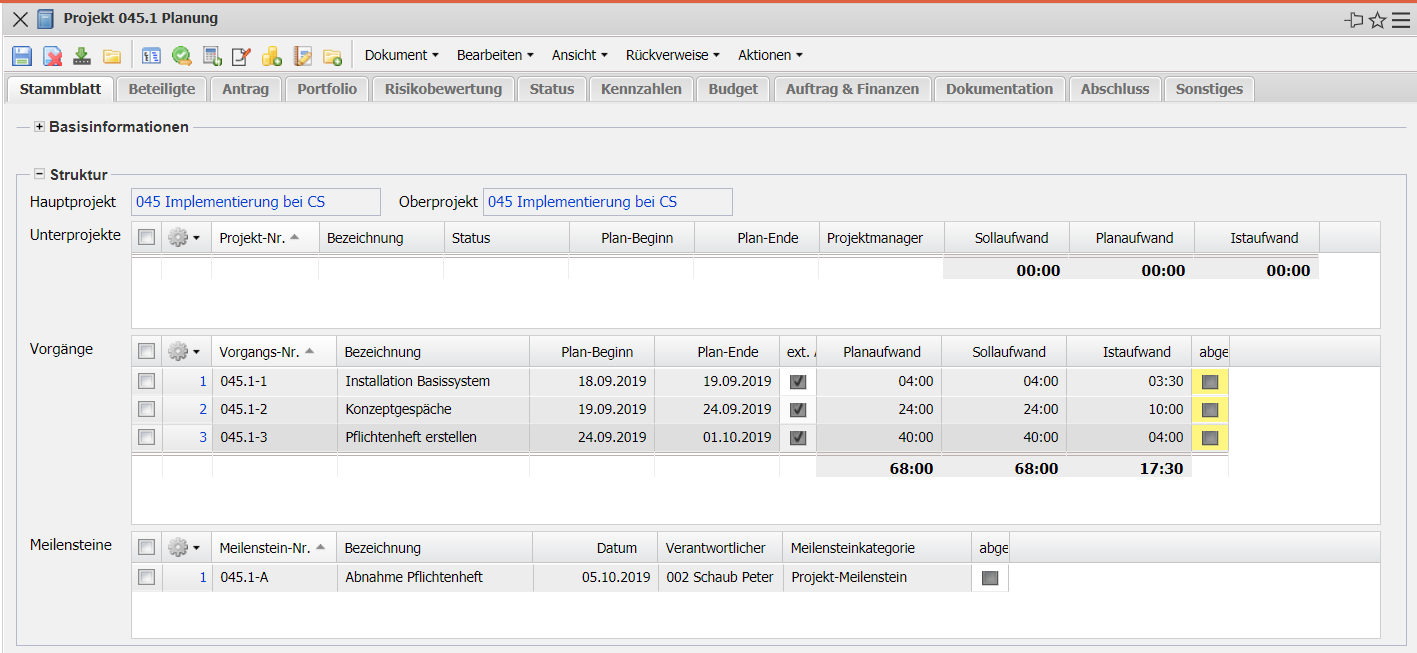Click the document with red X icon
The width and height of the screenshot is (1417, 653).
coord(52,56)
